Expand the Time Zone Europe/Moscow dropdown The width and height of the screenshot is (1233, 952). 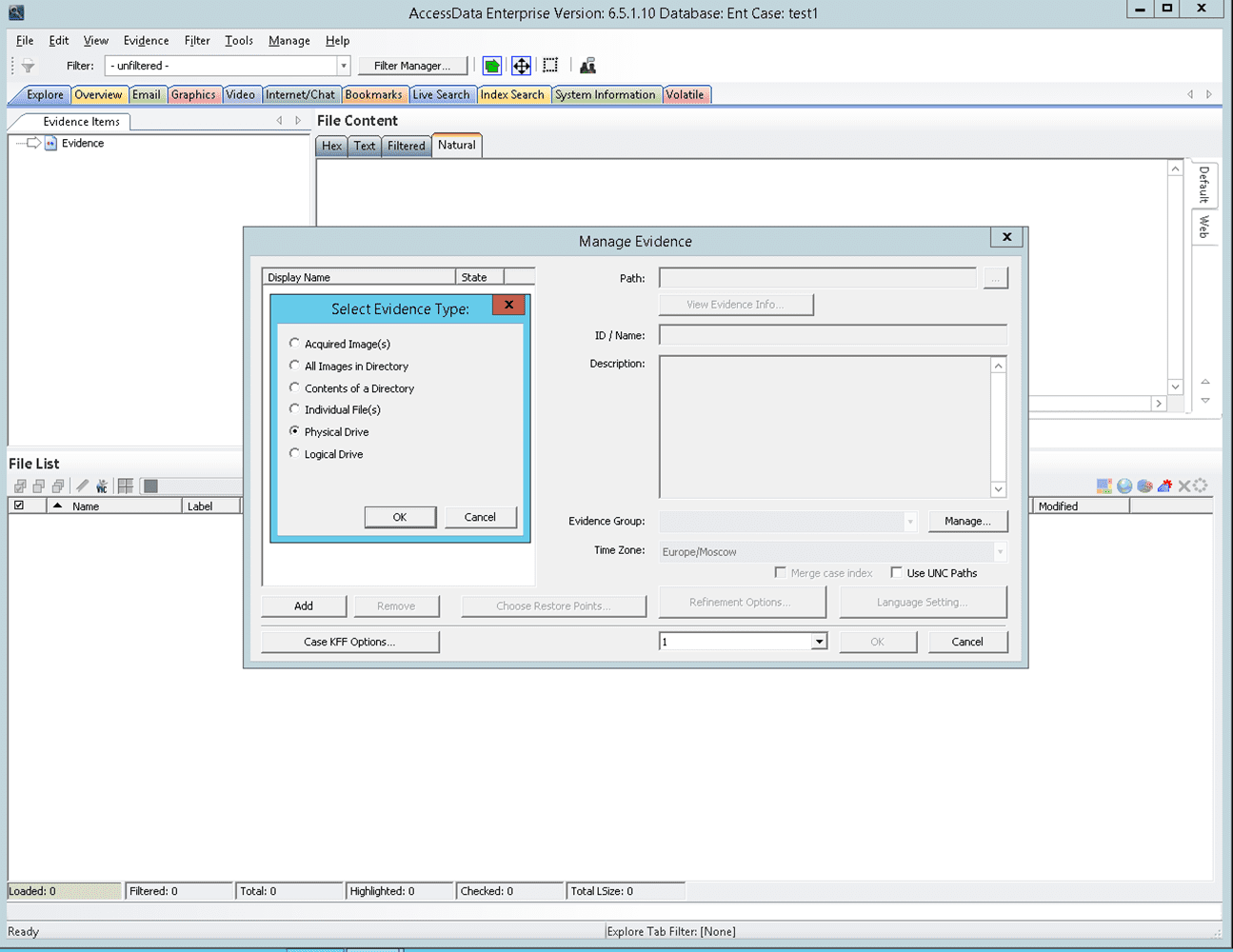[1000, 552]
